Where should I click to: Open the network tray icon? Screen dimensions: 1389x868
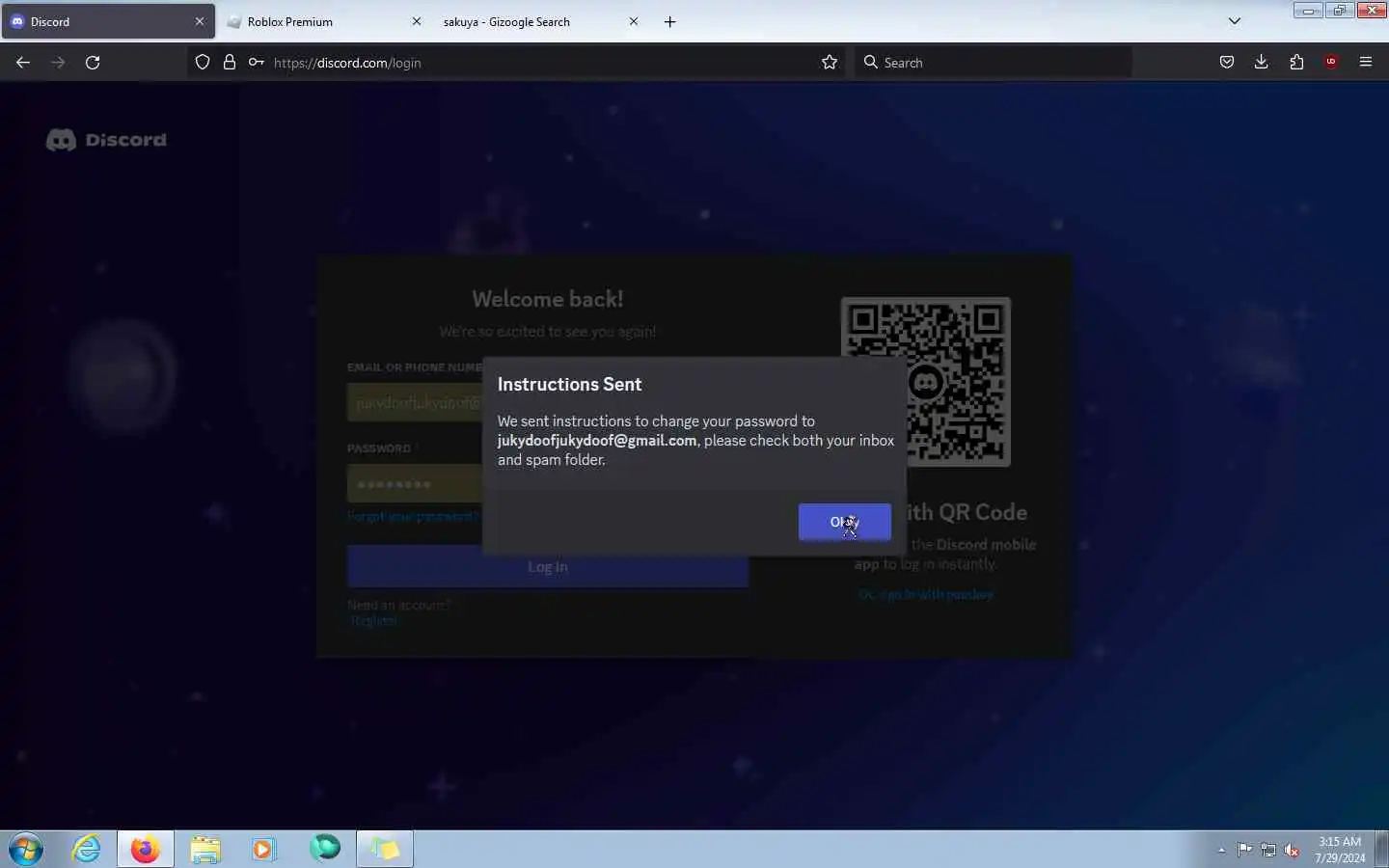click(1268, 850)
